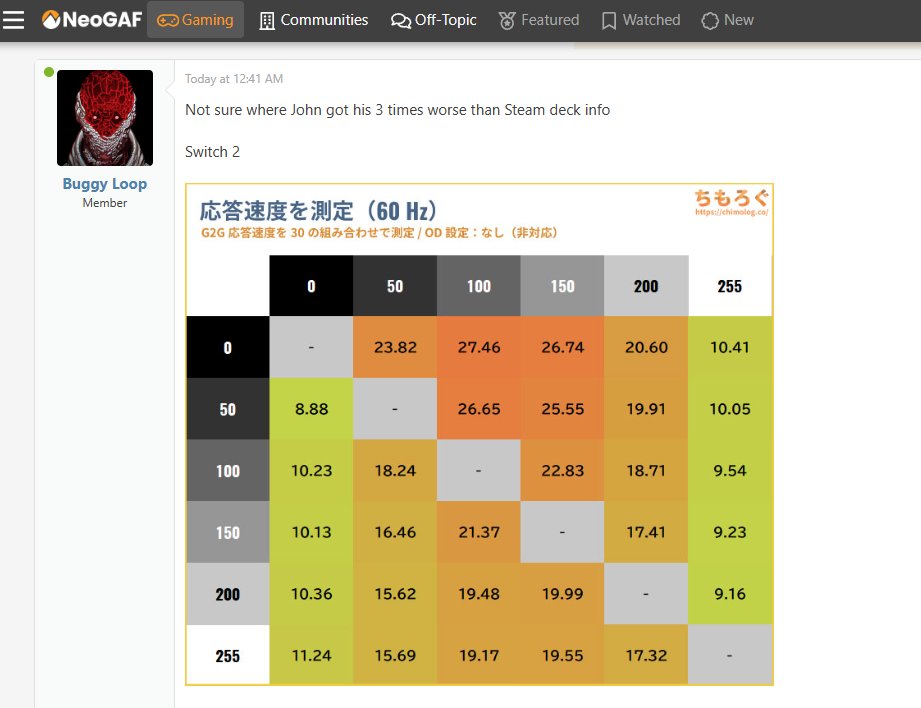Click the 22.83 table cell
The image size is (921, 708).
[563, 471]
